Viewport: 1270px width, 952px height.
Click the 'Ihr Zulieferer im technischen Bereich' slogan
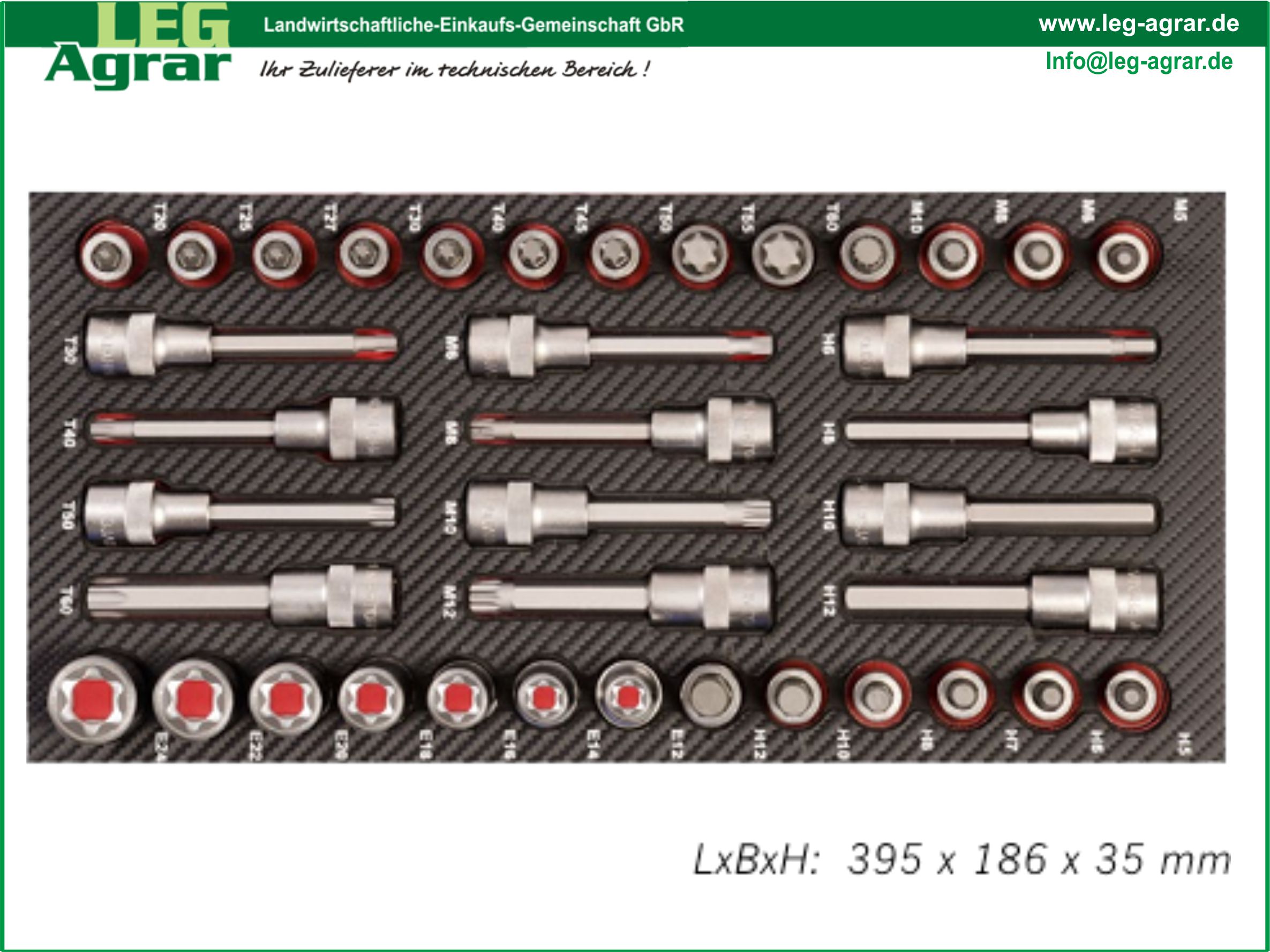tap(455, 70)
